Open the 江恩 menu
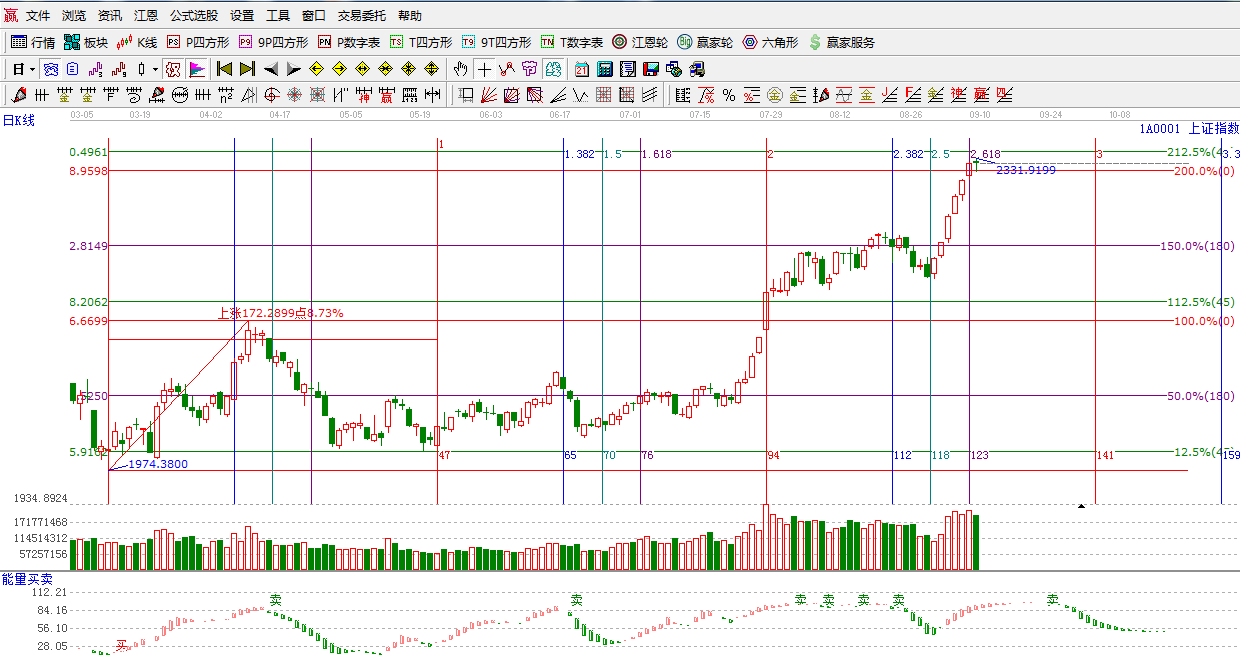Screen dimensions: 1240x656 [146, 16]
